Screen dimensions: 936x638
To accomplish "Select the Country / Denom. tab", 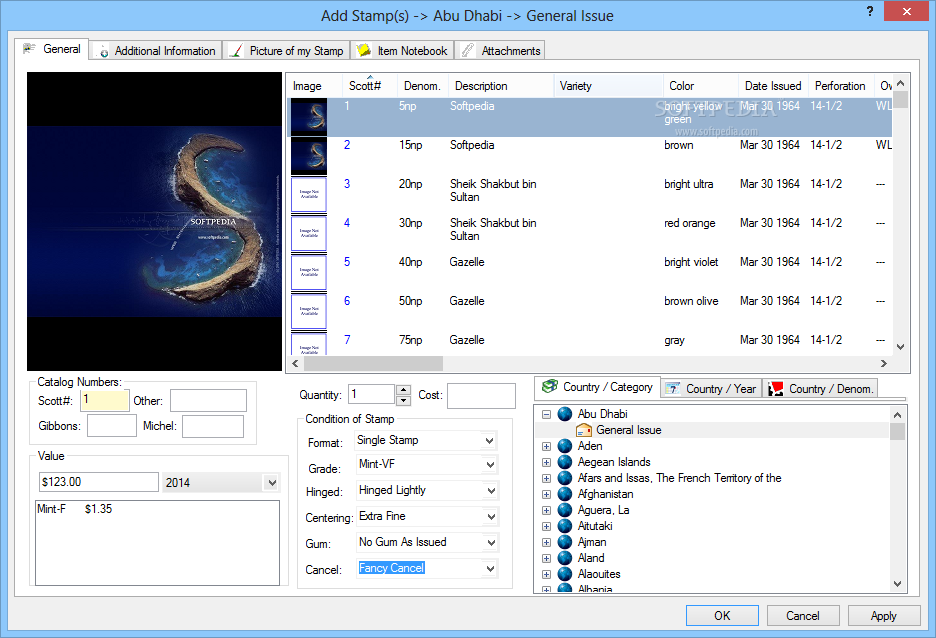I will [821, 389].
